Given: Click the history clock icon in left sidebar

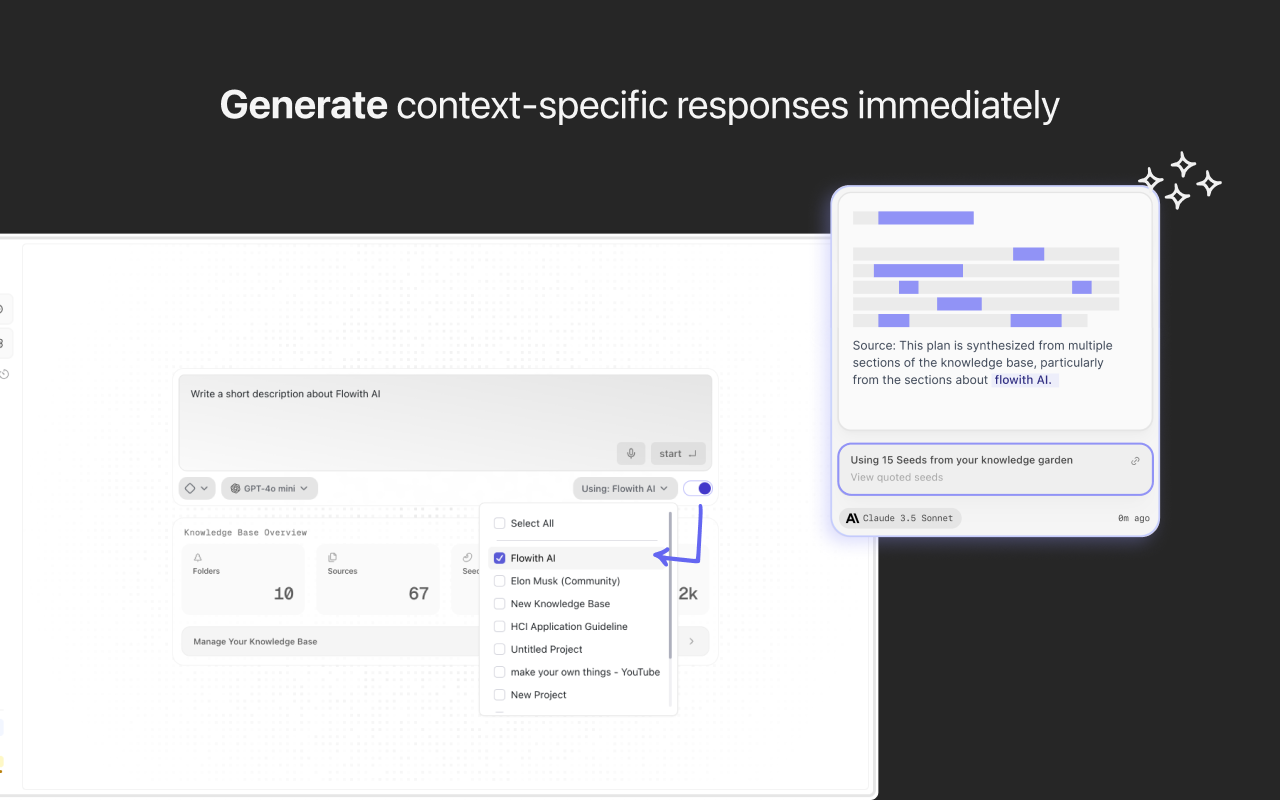Looking at the screenshot, I should coord(4,374).
